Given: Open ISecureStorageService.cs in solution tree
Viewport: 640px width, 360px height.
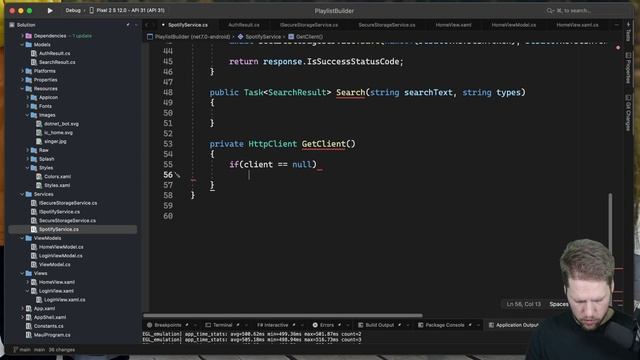Looking at the screenshot, I should 68,203.
